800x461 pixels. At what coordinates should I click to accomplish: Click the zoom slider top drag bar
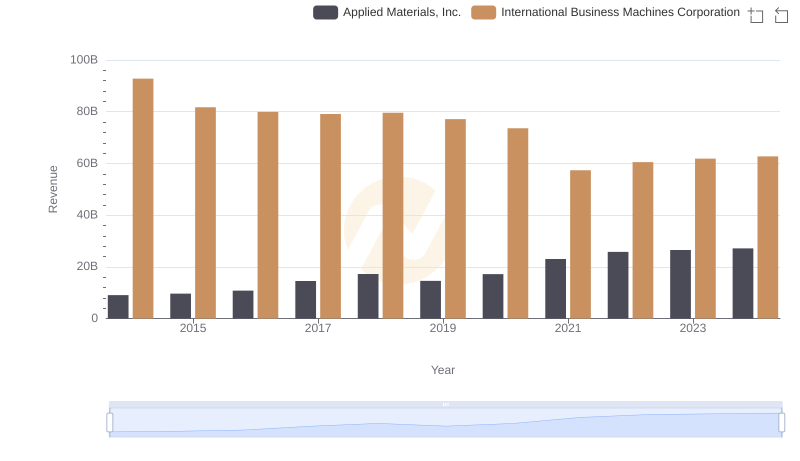coord(445,404)
